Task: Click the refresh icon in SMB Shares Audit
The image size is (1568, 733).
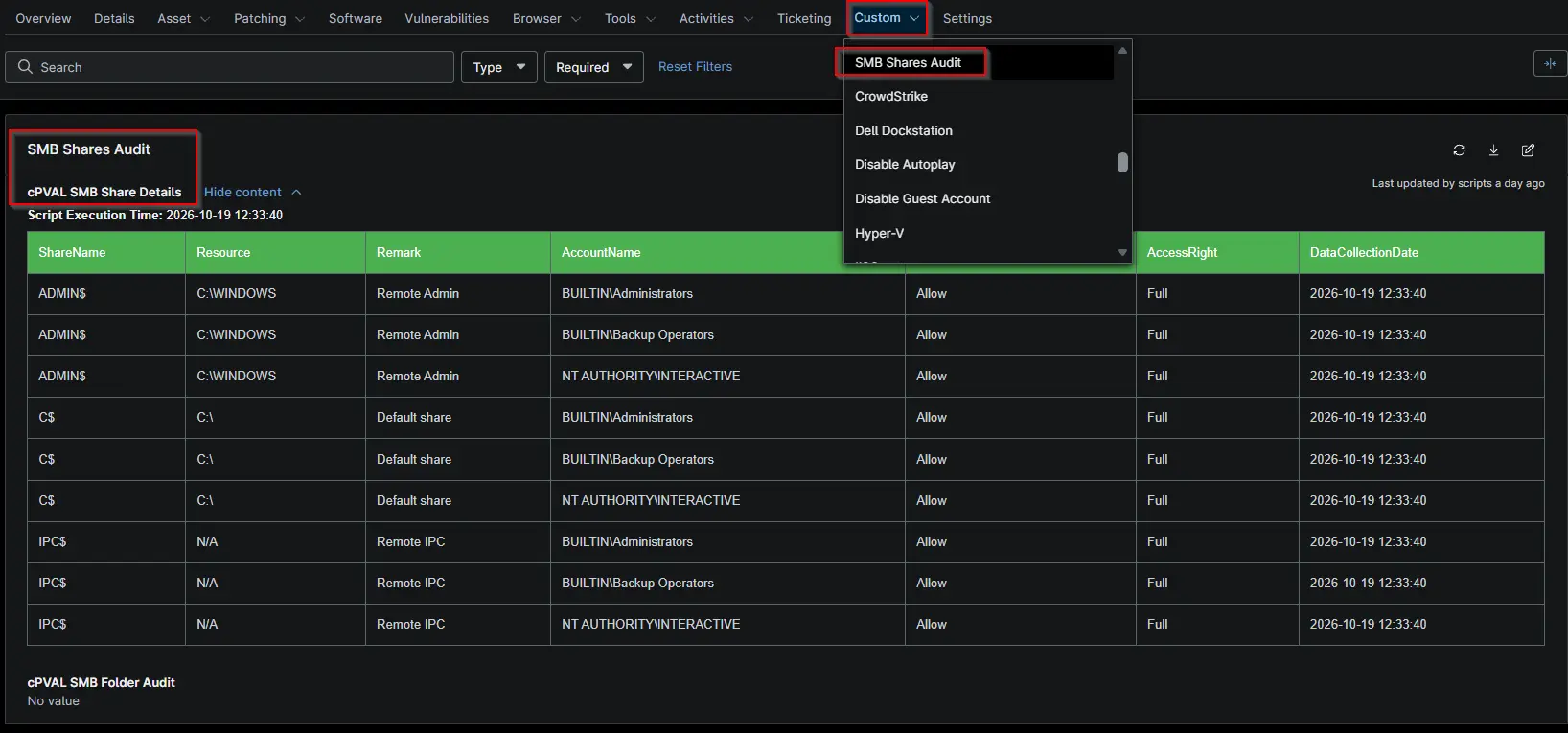Action: point(1459,150)
